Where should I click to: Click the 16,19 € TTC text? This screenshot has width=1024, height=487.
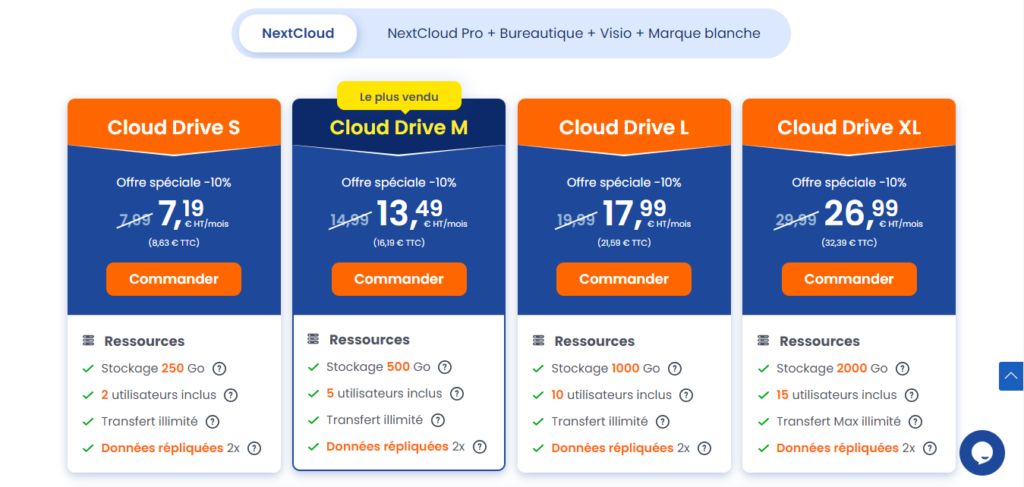(399, 243)
